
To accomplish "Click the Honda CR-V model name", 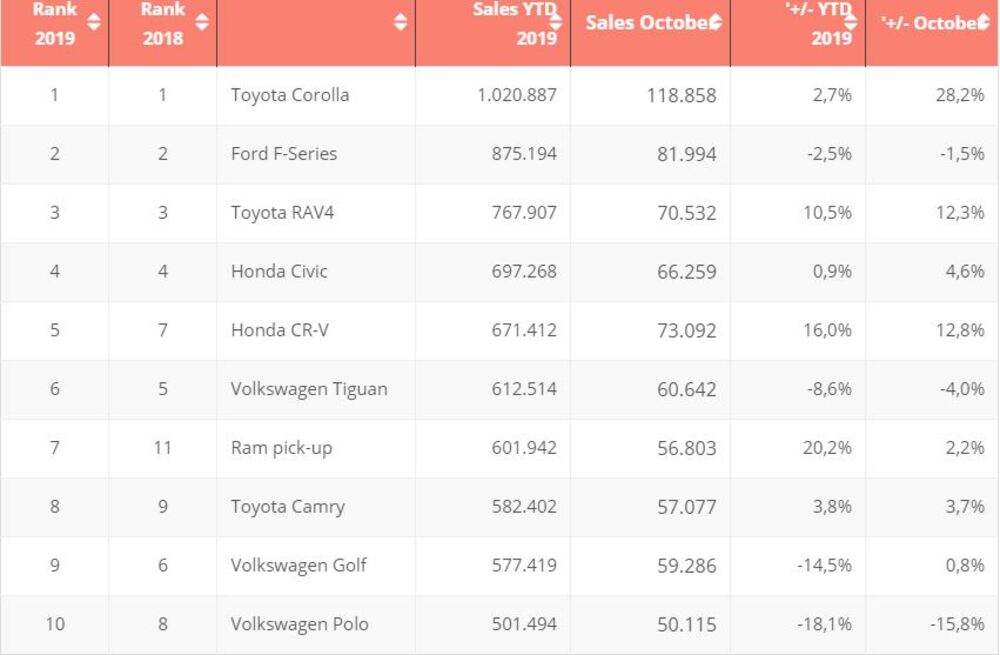I will (x=280, y=330).
